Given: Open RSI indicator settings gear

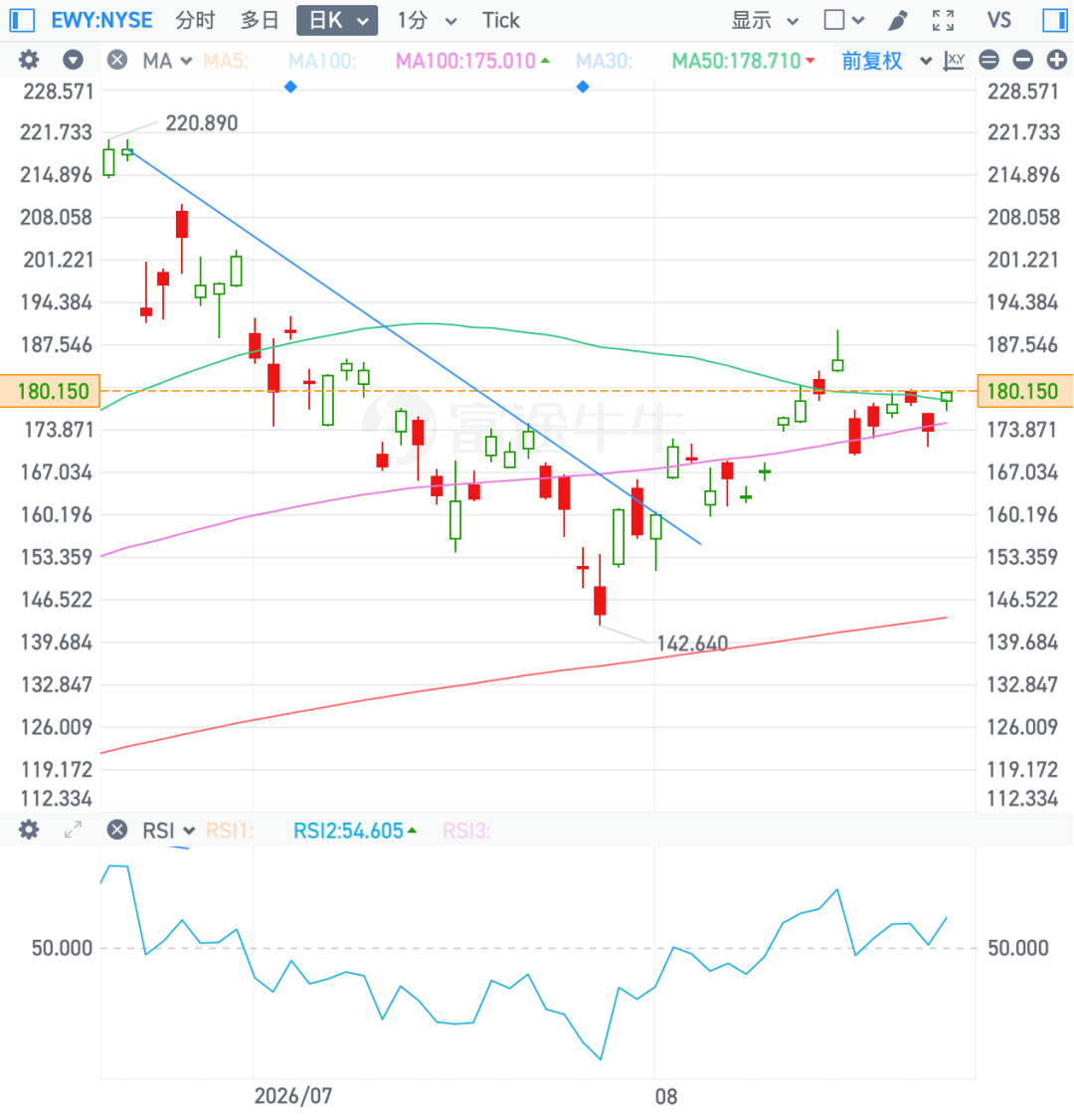Looking at the screenshot, I should coord(29,830).
